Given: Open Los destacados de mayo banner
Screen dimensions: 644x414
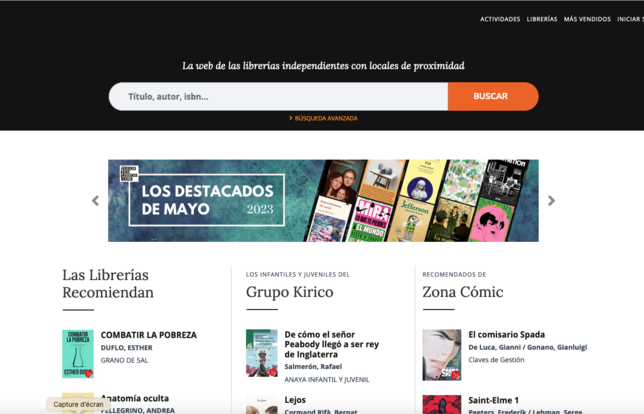Looking at the screenshot, I should coord(323,201).
